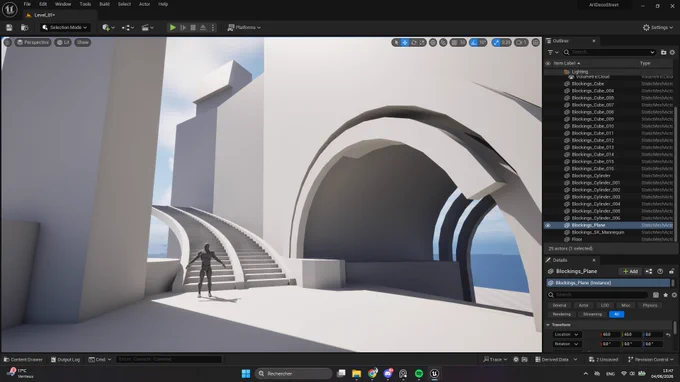Screen dimensions: 680x382
Task: Toggle show only favorites star
Action: [665, 295]
